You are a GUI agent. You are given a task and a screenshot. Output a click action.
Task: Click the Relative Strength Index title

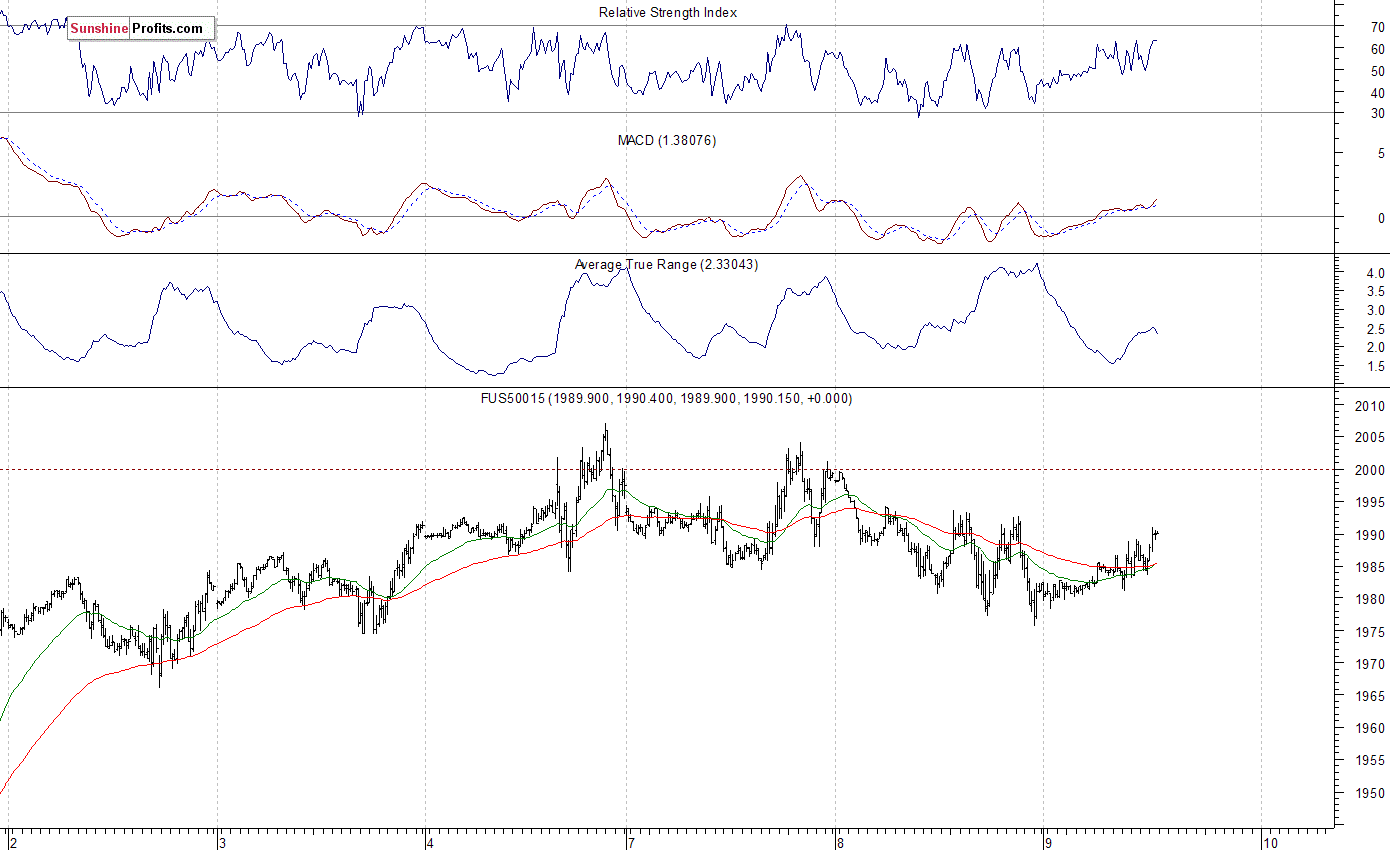click(x=668, y=12)
